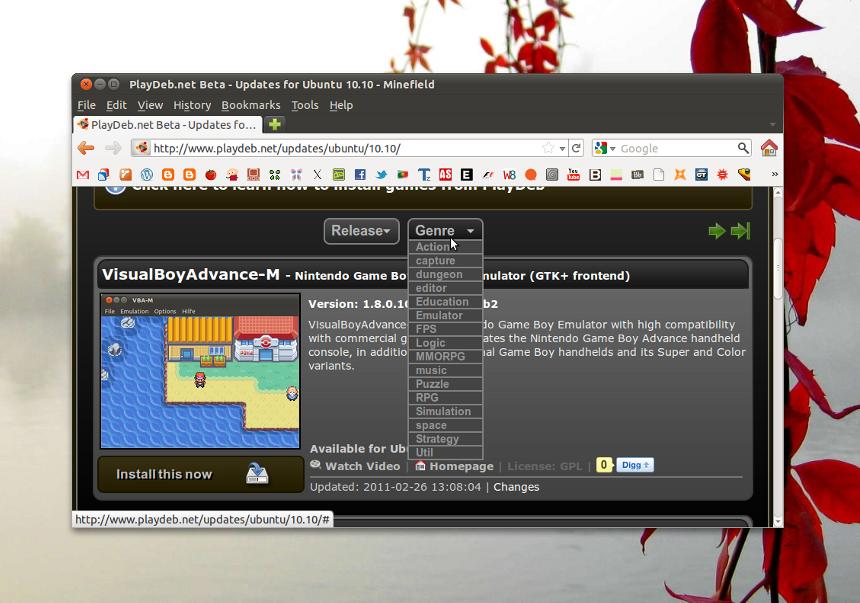Viewport: 860px width, 603px height.
Task: Click the Install this now button
Action: [x=201, y=474]
